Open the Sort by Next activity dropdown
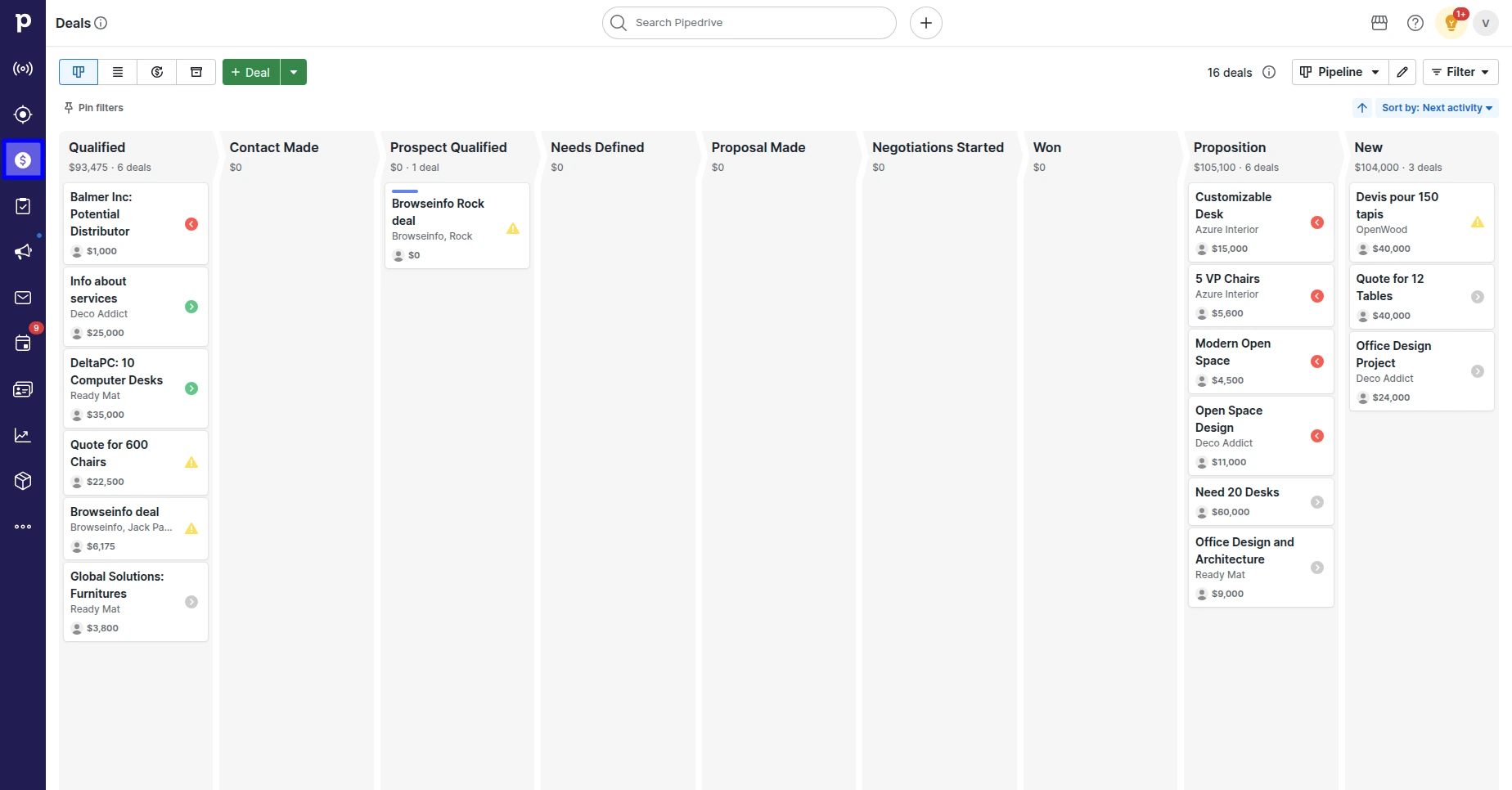Screen dimensions: 1512x790 coord(1436,108)
